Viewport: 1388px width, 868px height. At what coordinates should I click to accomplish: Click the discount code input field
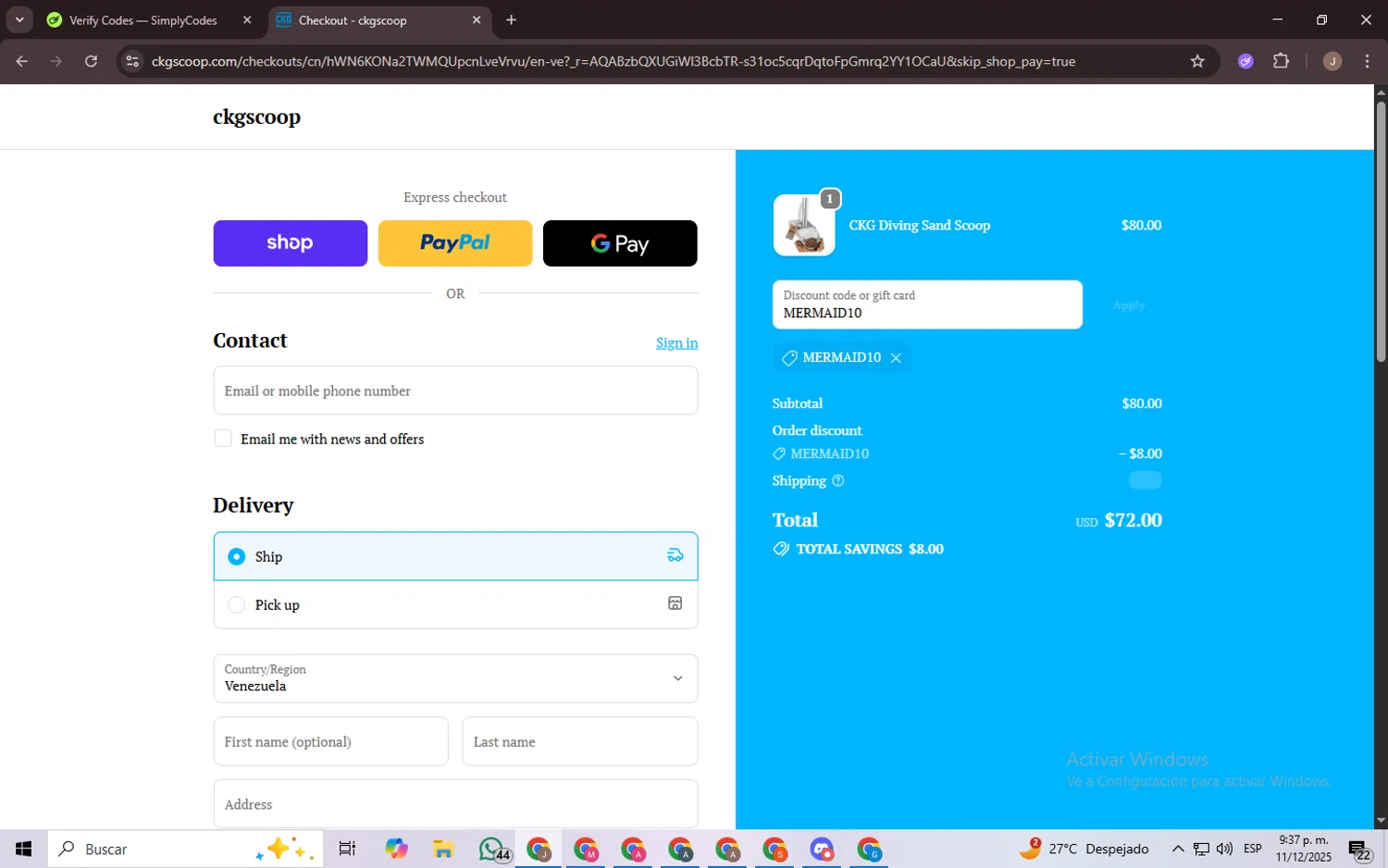click(x=927, y=304)
